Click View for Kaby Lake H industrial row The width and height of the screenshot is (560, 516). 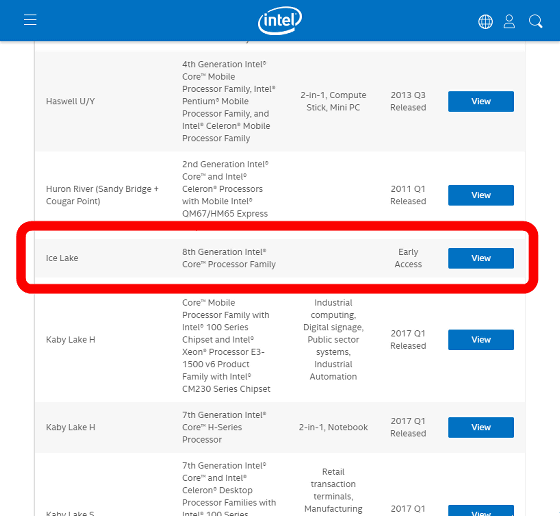coord(481,340)
